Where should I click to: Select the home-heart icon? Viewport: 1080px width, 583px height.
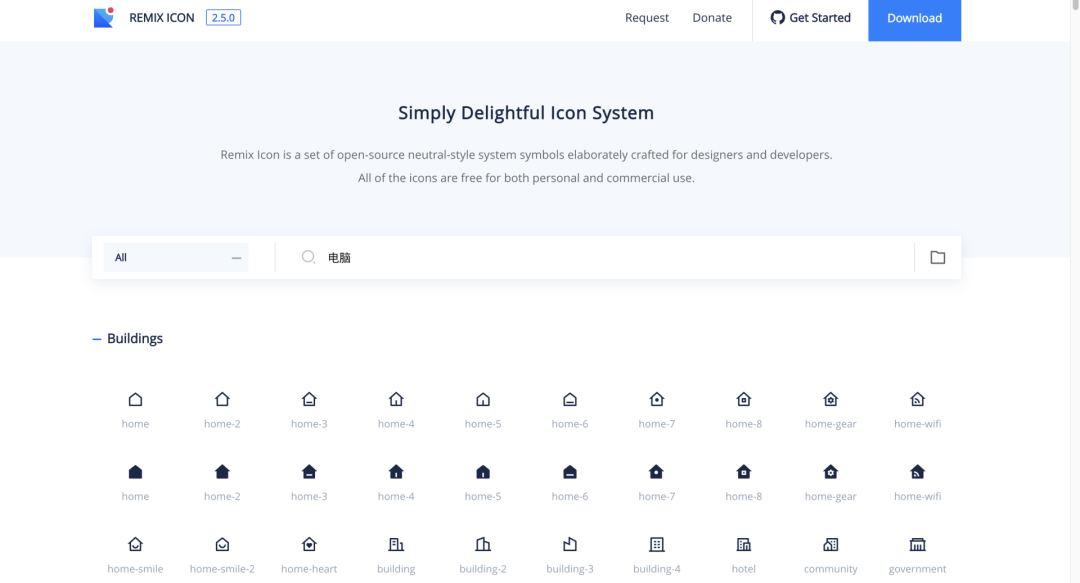[x=309, y=544]
